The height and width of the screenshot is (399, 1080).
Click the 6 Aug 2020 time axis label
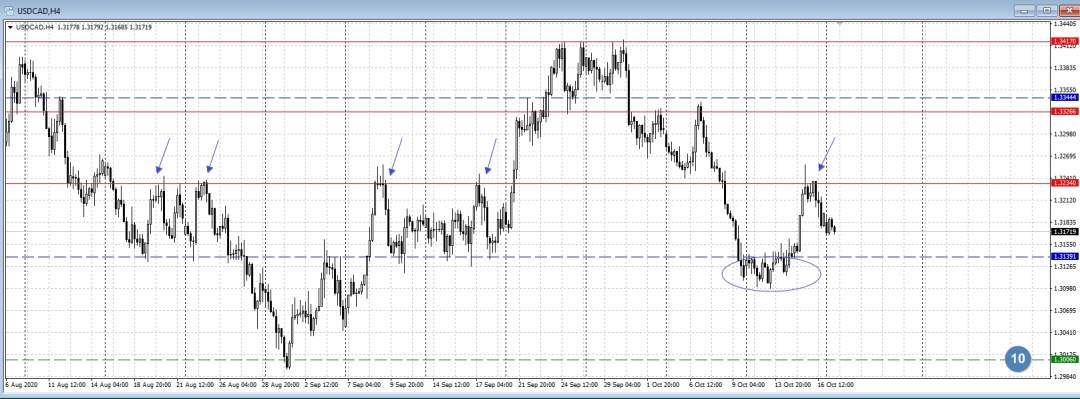pyautogui.click(x=21, y=385)
